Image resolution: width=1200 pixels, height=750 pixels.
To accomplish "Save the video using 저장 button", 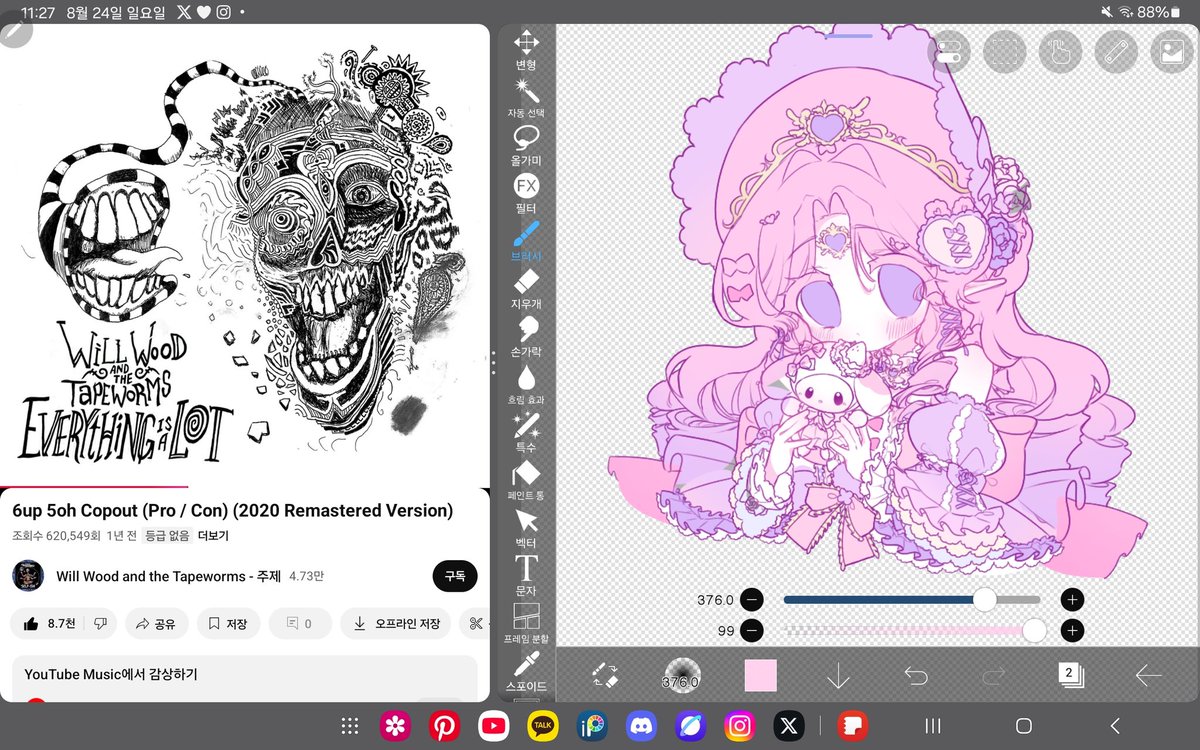I will click(x=228, y=624).
